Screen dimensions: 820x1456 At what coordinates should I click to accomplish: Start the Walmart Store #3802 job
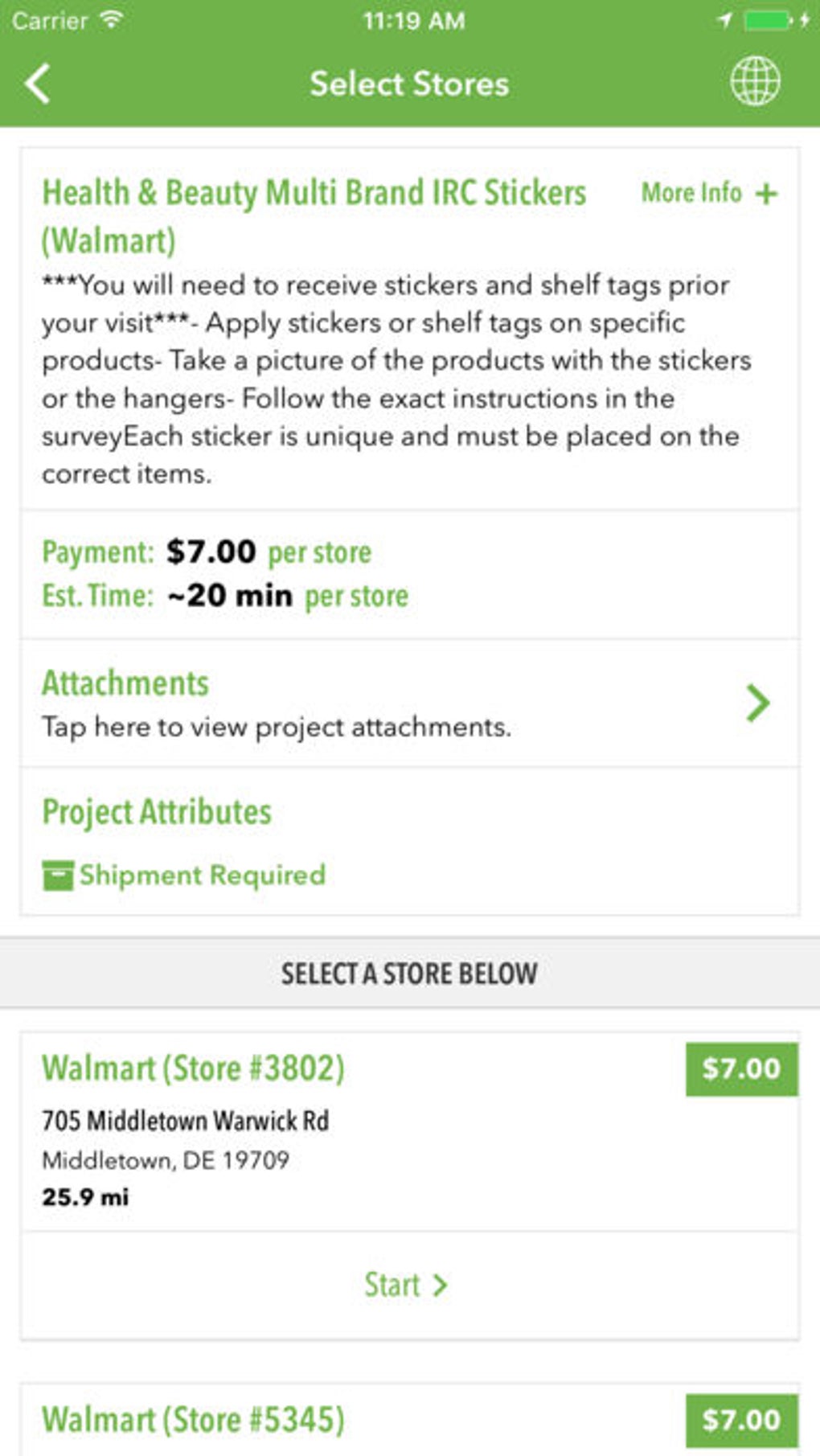pyautogui.click(x=392, y=1285)
